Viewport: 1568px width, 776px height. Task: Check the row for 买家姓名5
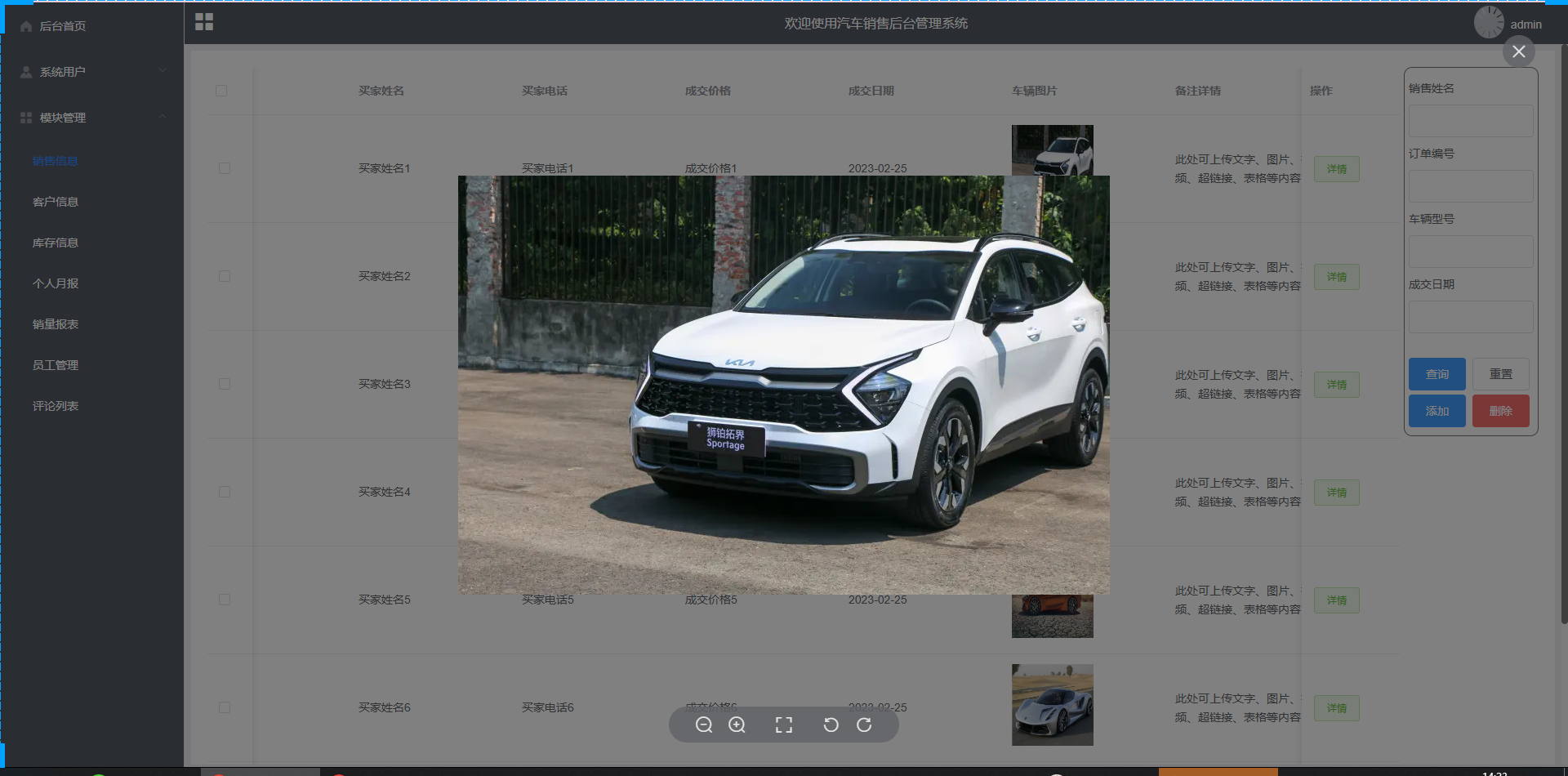[x=225, y=600]
